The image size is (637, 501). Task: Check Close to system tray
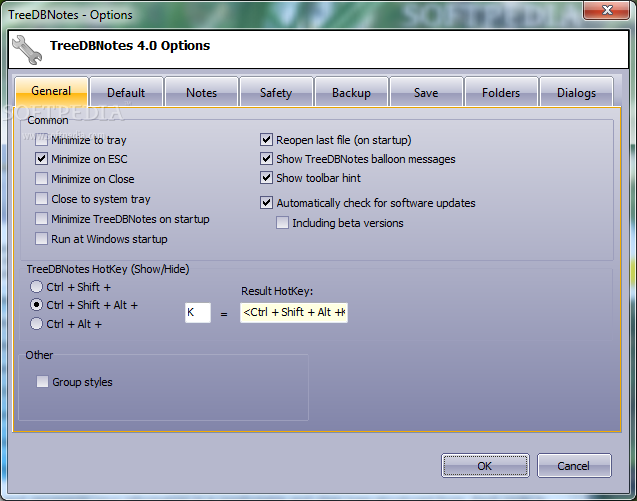coord(41,199)
